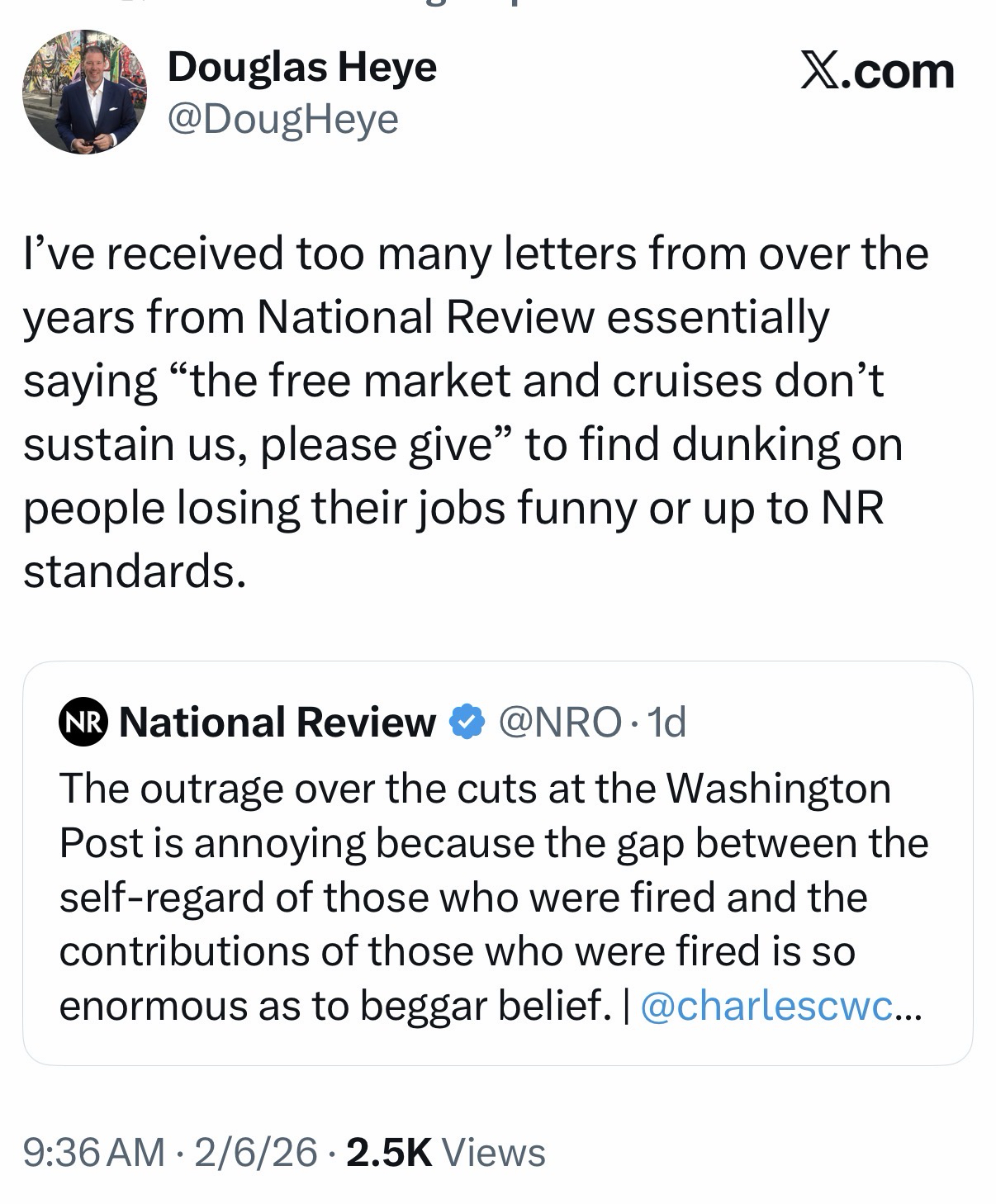Click the 2/6/26 post date

(255, 1153)
